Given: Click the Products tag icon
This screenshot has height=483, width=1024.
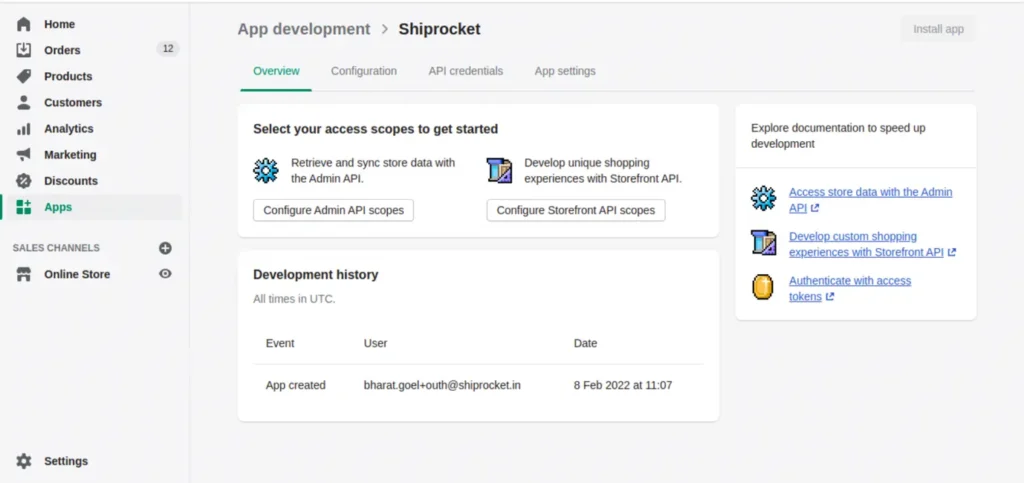Looking at the screenshot, I should tap(24, 76).
